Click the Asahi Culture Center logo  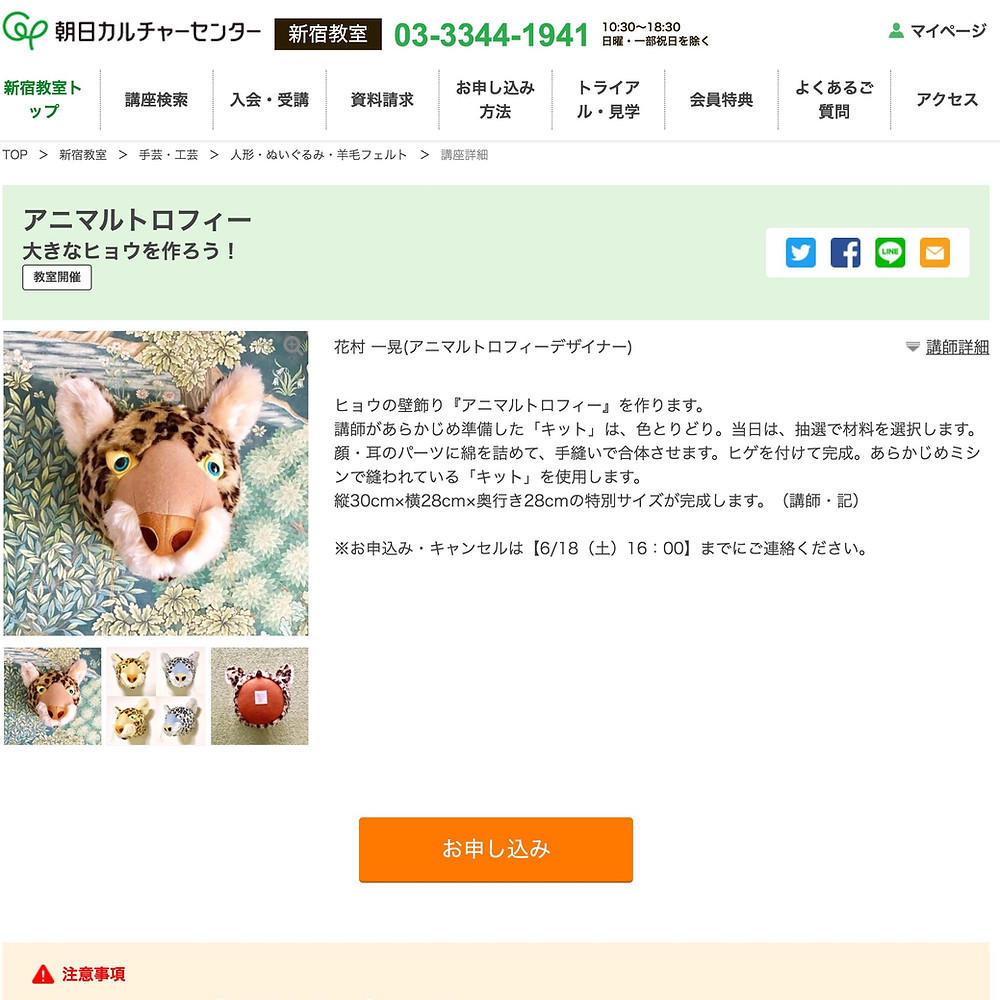pos(132,31)
